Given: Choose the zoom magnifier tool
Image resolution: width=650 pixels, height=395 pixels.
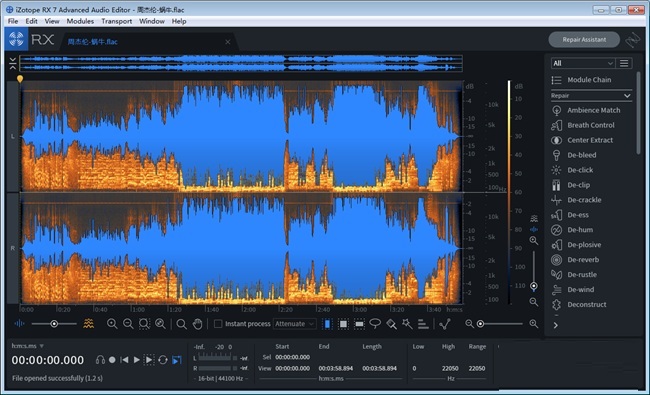Looking at the screenshot, I should pos(181,324).
